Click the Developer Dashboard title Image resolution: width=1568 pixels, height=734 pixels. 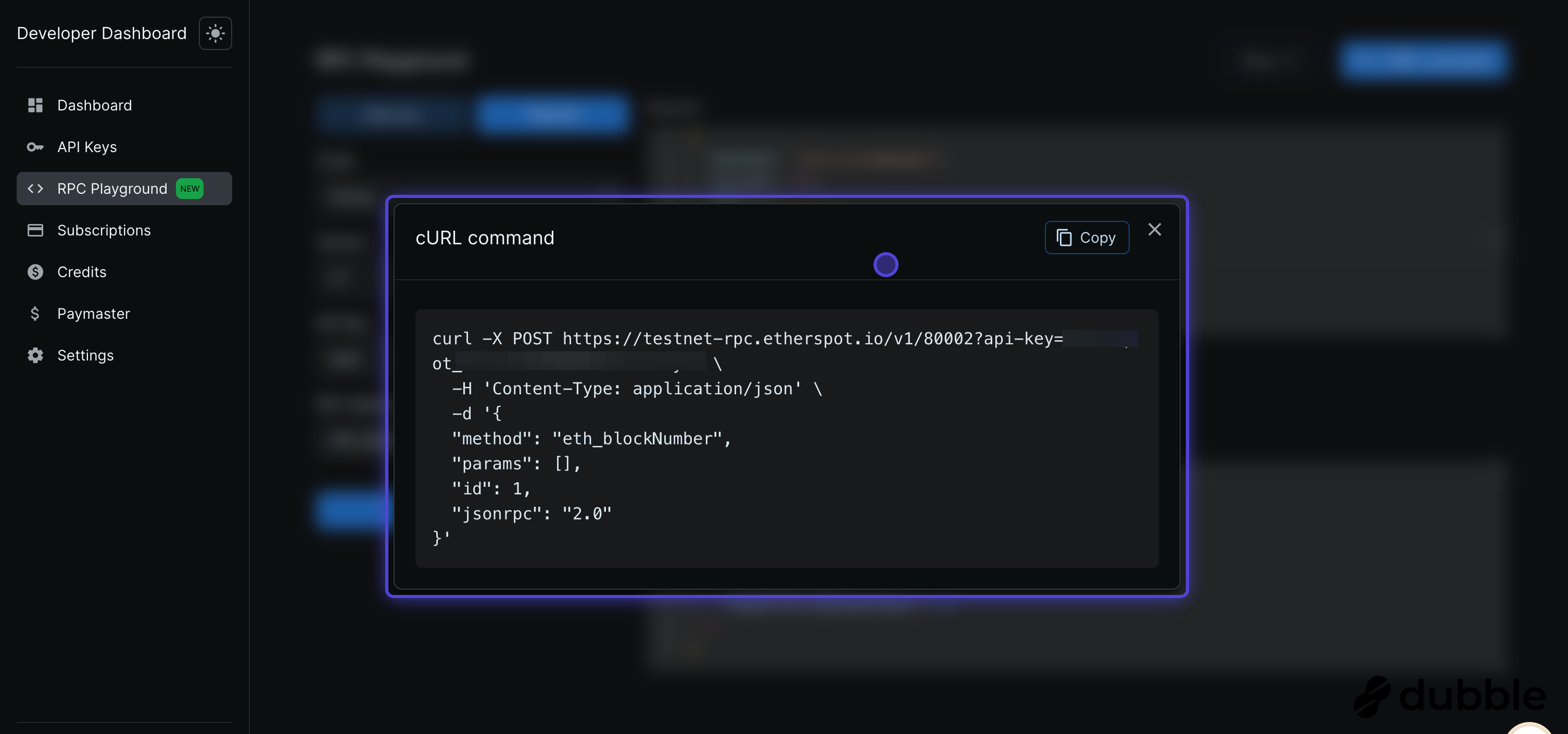click(x=101, y=33)
